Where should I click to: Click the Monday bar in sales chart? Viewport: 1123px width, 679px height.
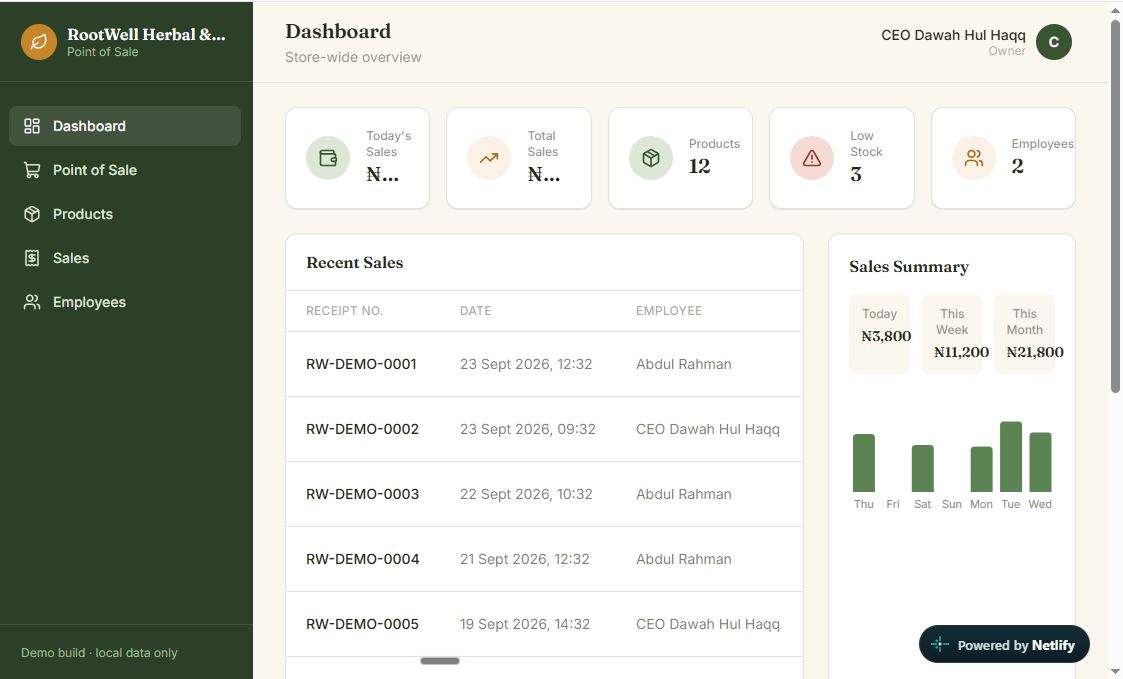pyautogui.click(x=981, y=469)
